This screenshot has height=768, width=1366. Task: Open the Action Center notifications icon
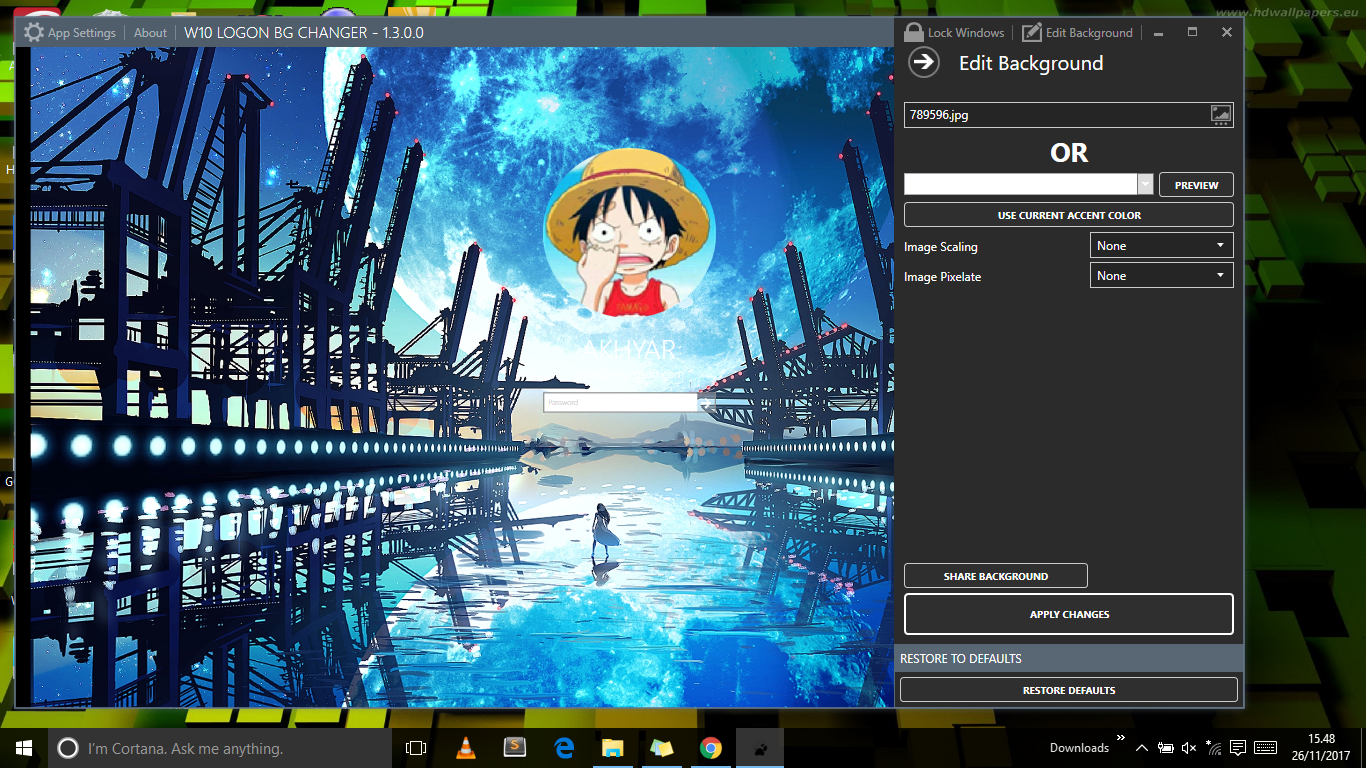[x=1237, y=748]
